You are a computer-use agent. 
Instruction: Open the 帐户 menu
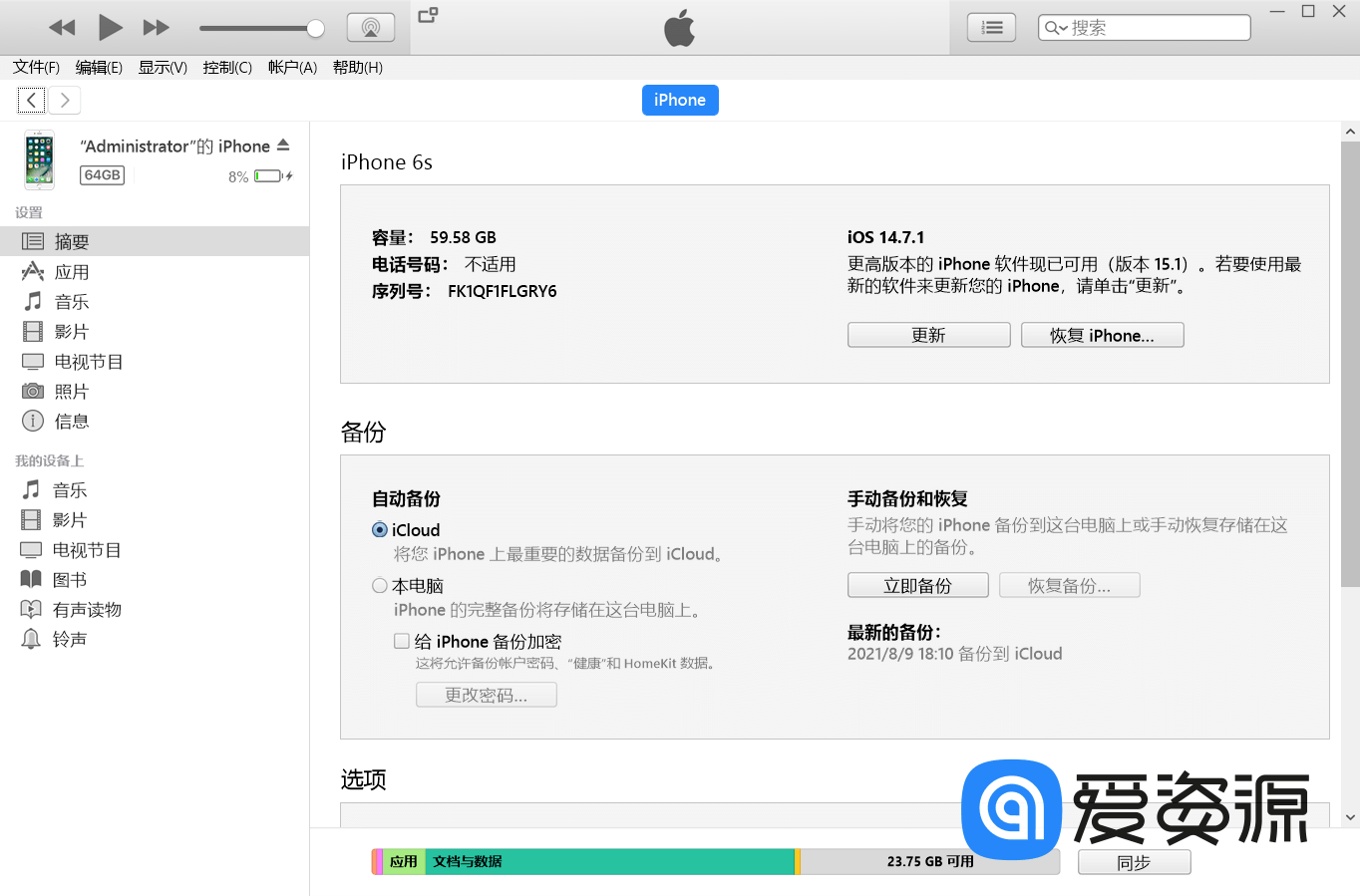pos(291,67)
